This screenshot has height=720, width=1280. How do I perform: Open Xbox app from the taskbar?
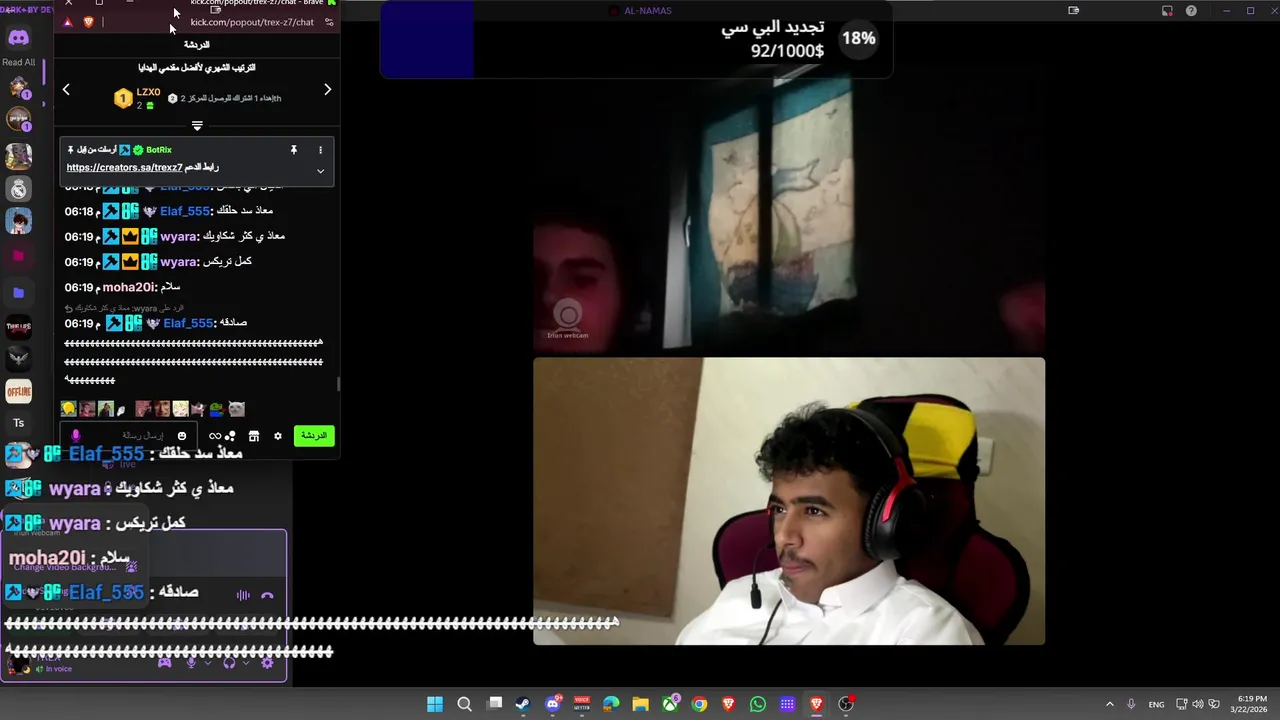click(x=670, y=704)
